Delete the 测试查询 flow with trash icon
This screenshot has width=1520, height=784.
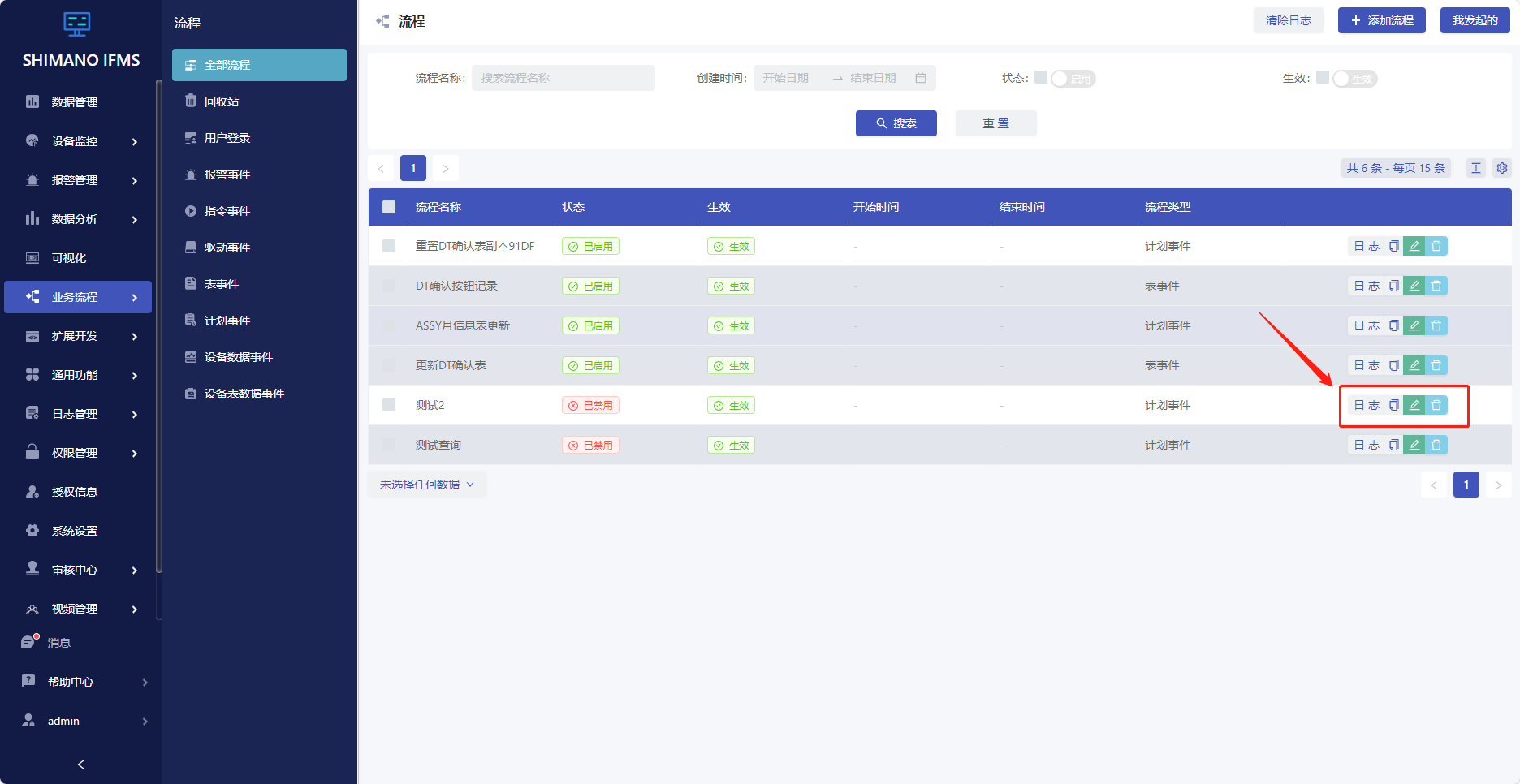[x=1436, y=445]
